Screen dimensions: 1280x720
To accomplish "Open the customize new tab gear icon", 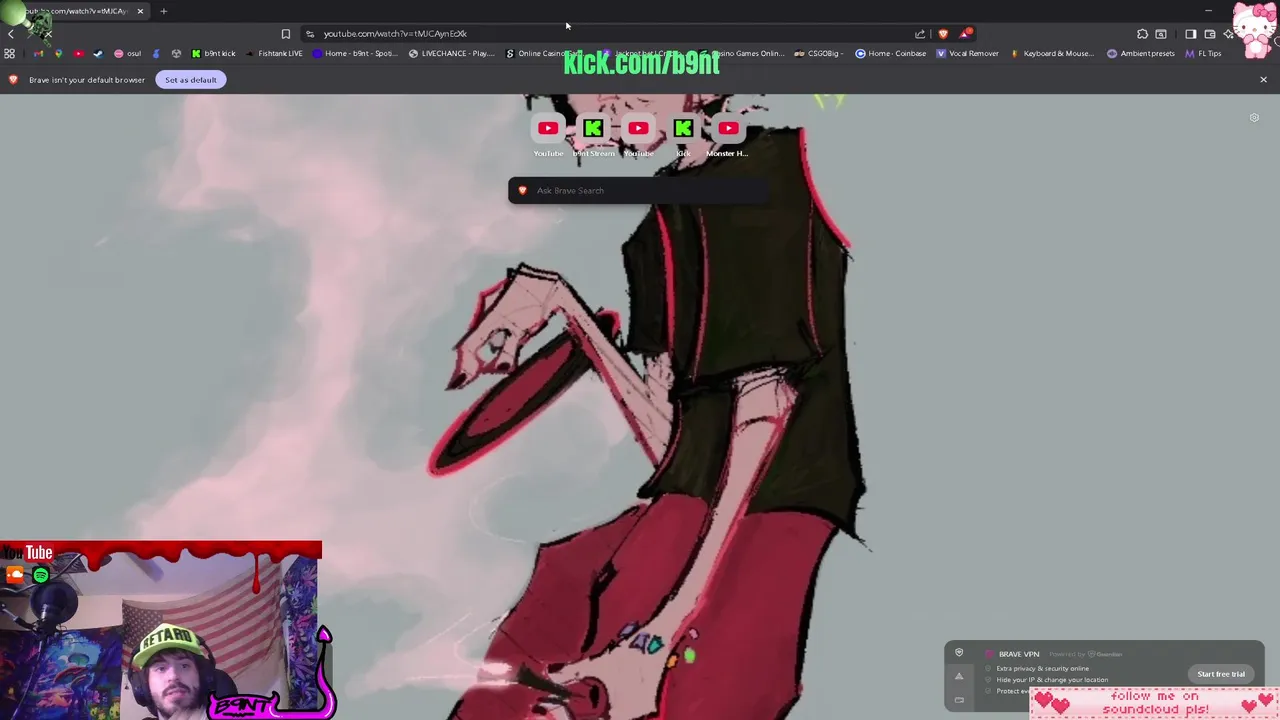I will point(1254,118).
